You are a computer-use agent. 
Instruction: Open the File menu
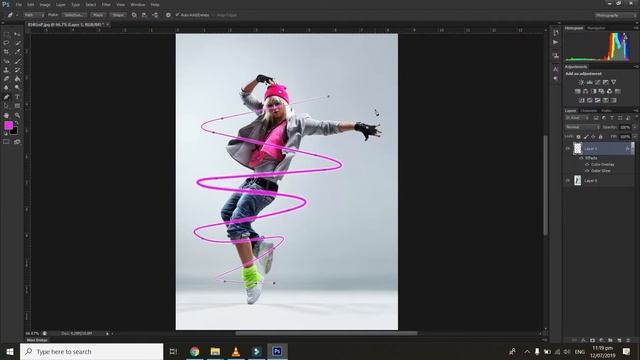coord(19,4)
